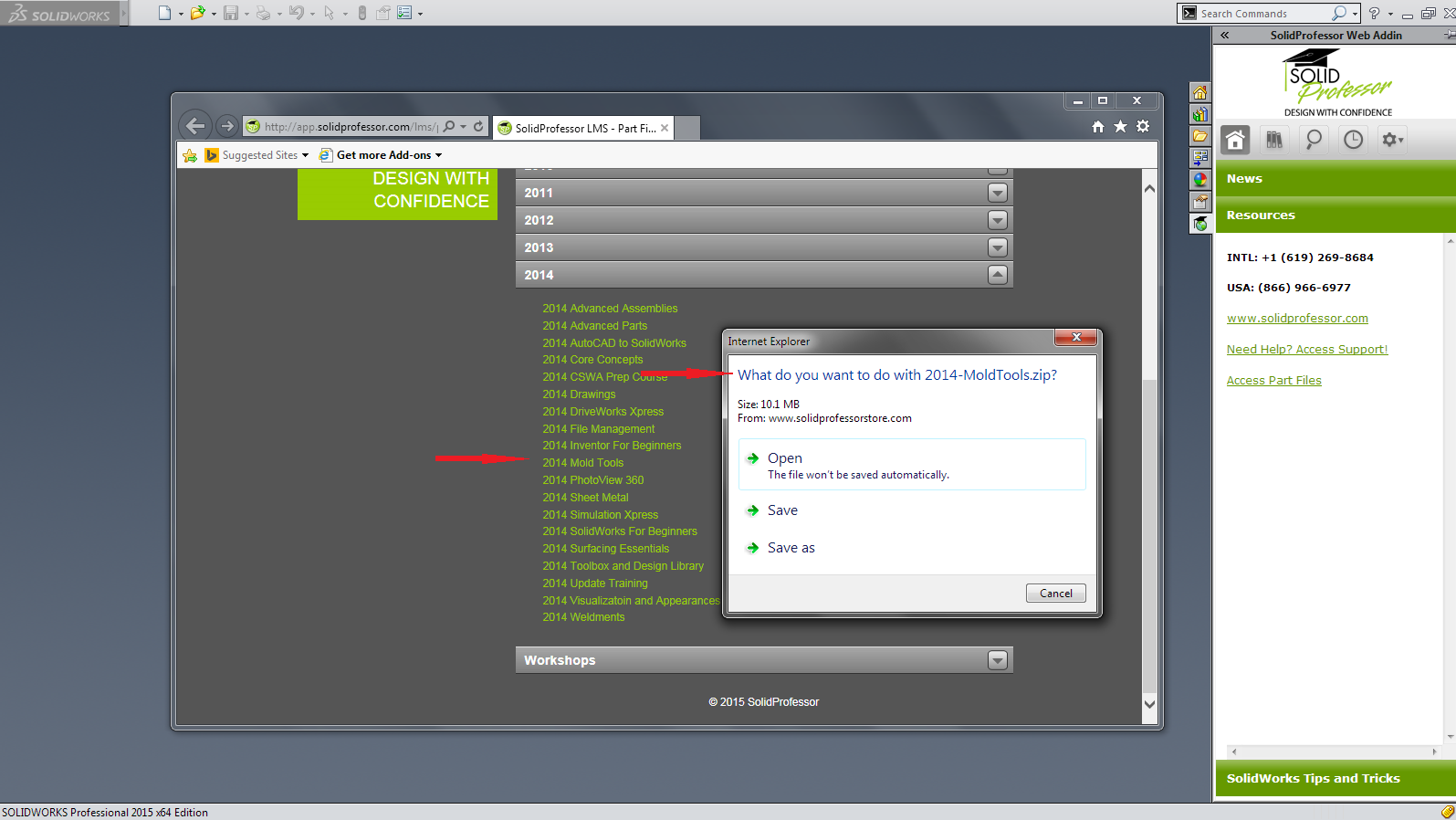Select the News panel tab

pos(1335,179)
